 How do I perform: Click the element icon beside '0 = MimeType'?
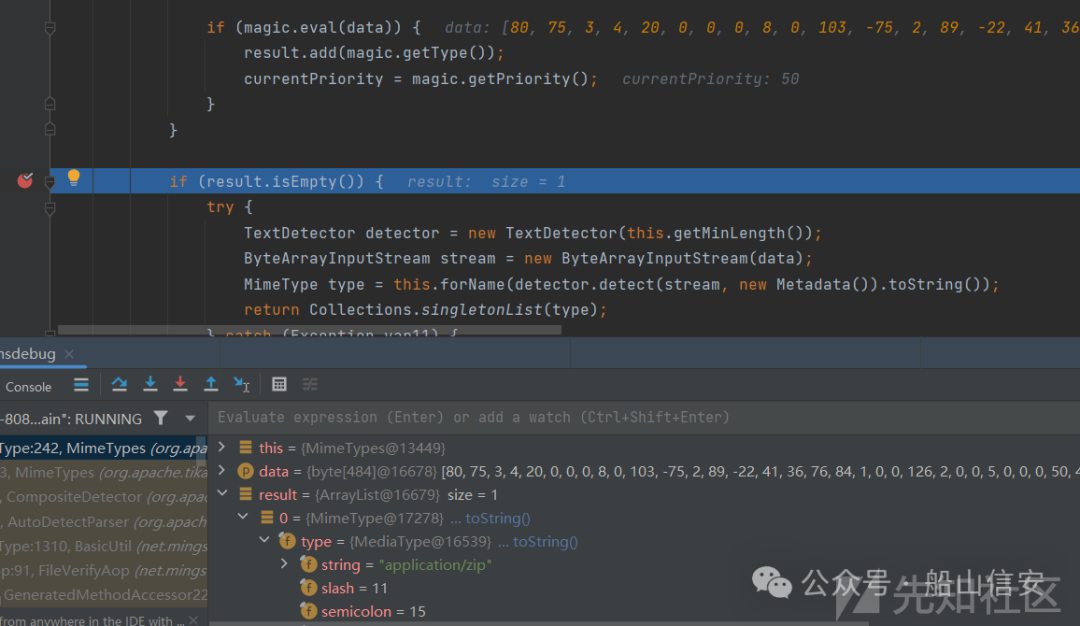coord(267,518)
